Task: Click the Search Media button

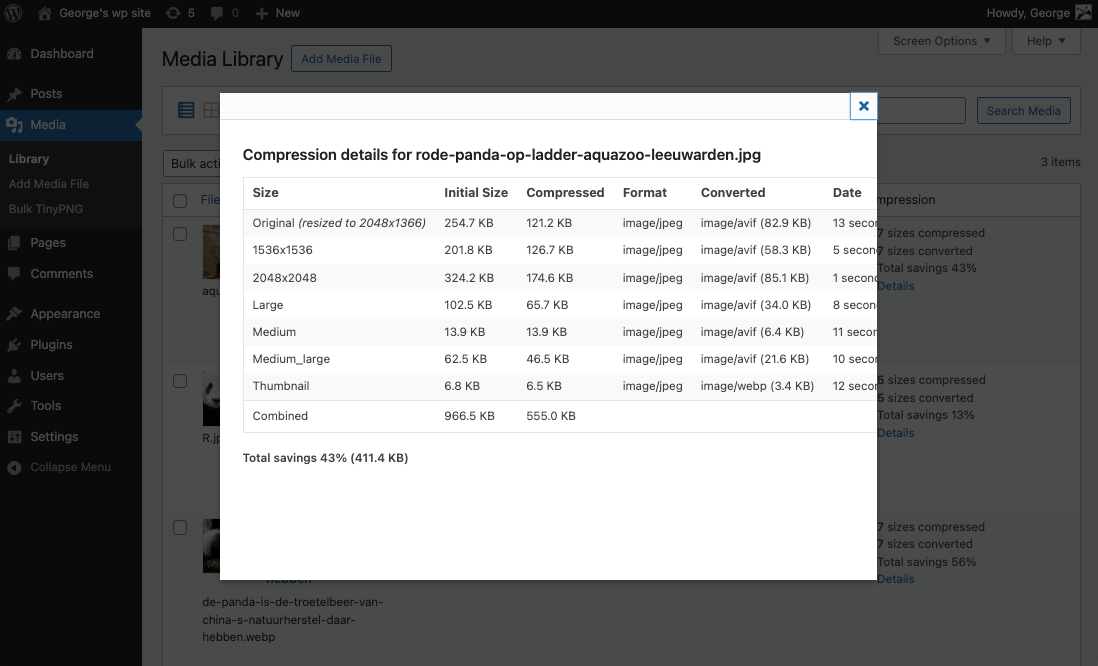Action: pos(1023,111)
